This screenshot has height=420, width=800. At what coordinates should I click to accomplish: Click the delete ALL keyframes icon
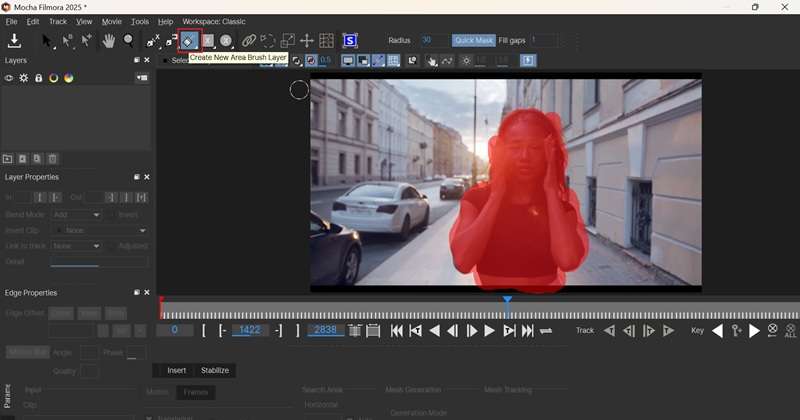[x=790, y=331]
